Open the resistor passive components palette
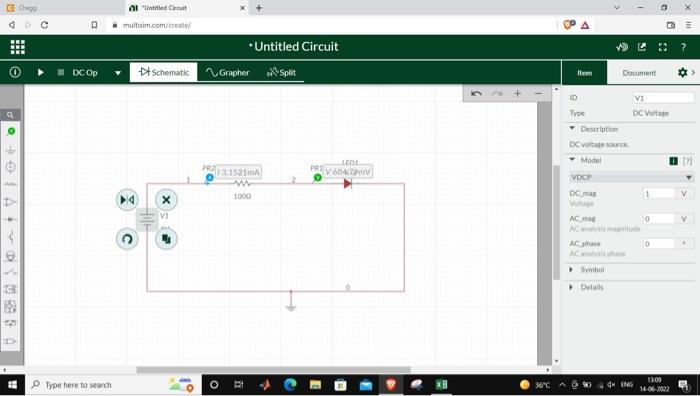The width and height of the screenshot is (700, 396). coord(10,184)
